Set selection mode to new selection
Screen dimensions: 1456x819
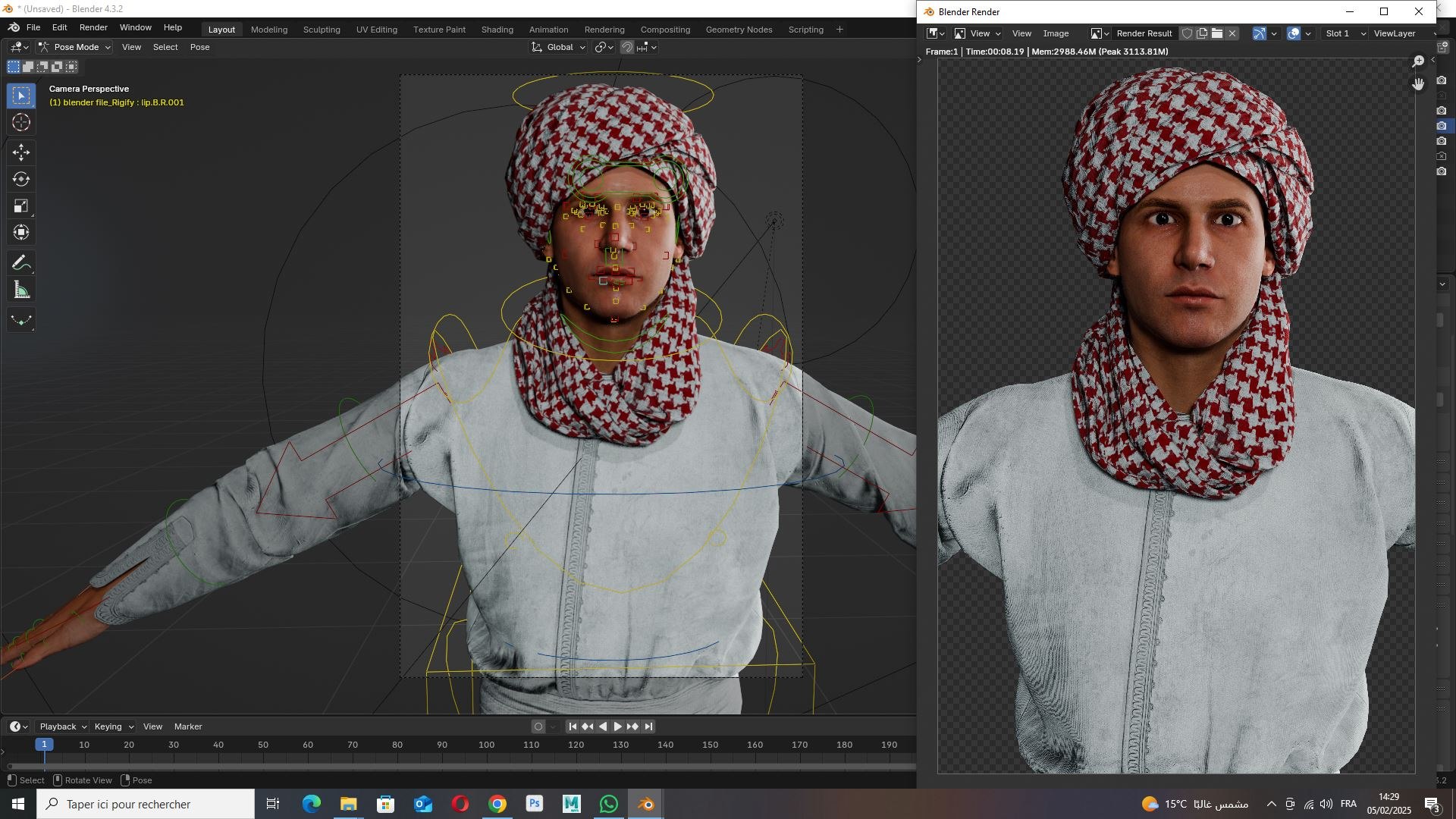[14, 67]
